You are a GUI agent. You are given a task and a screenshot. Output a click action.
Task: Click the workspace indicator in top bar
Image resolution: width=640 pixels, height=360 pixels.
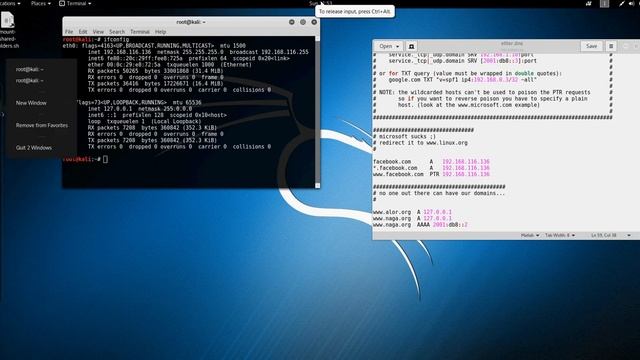tap(604, 4)
